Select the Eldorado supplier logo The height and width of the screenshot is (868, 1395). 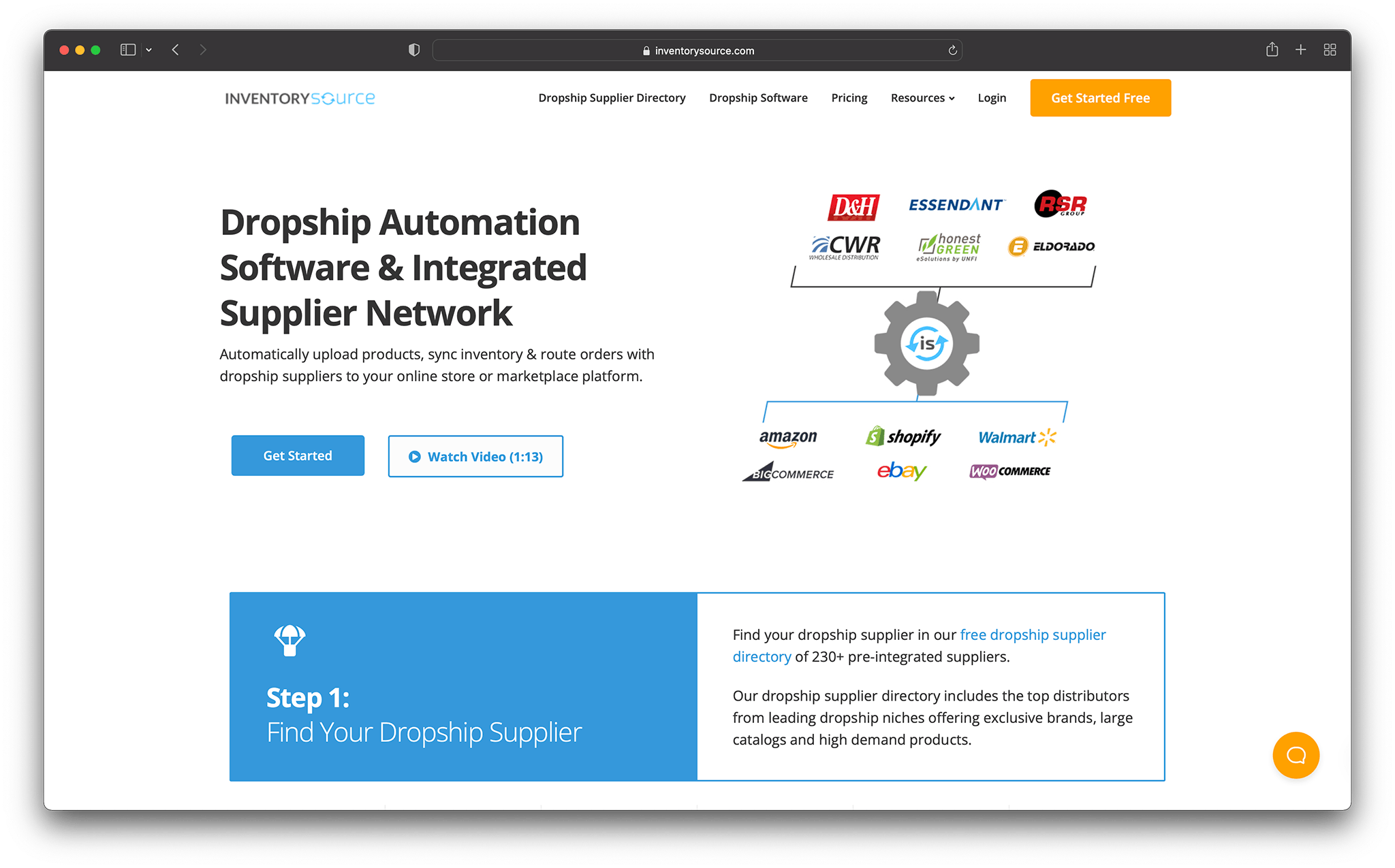(x=1051, y=246)
